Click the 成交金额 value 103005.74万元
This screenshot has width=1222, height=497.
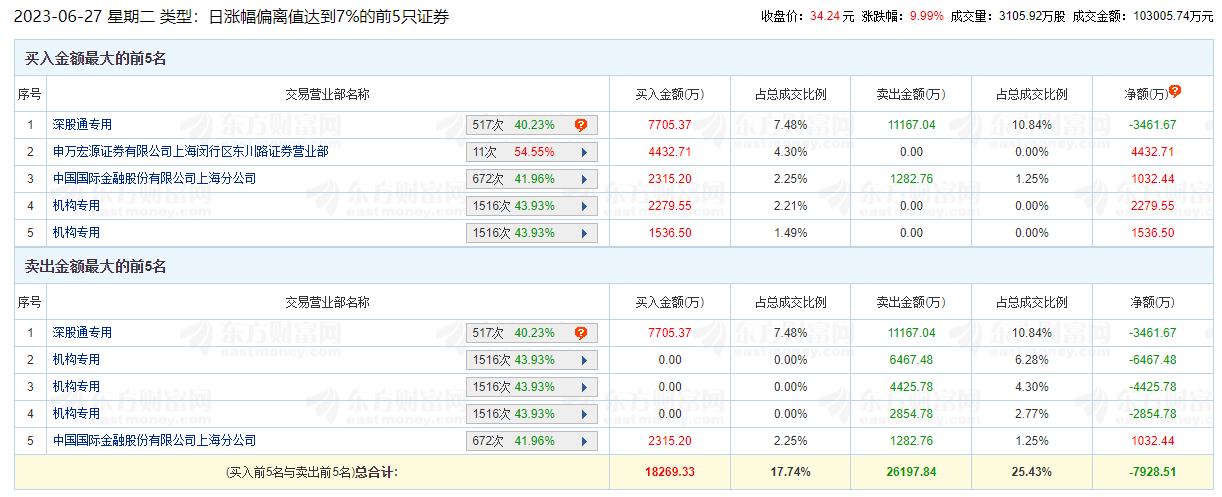1171,16
